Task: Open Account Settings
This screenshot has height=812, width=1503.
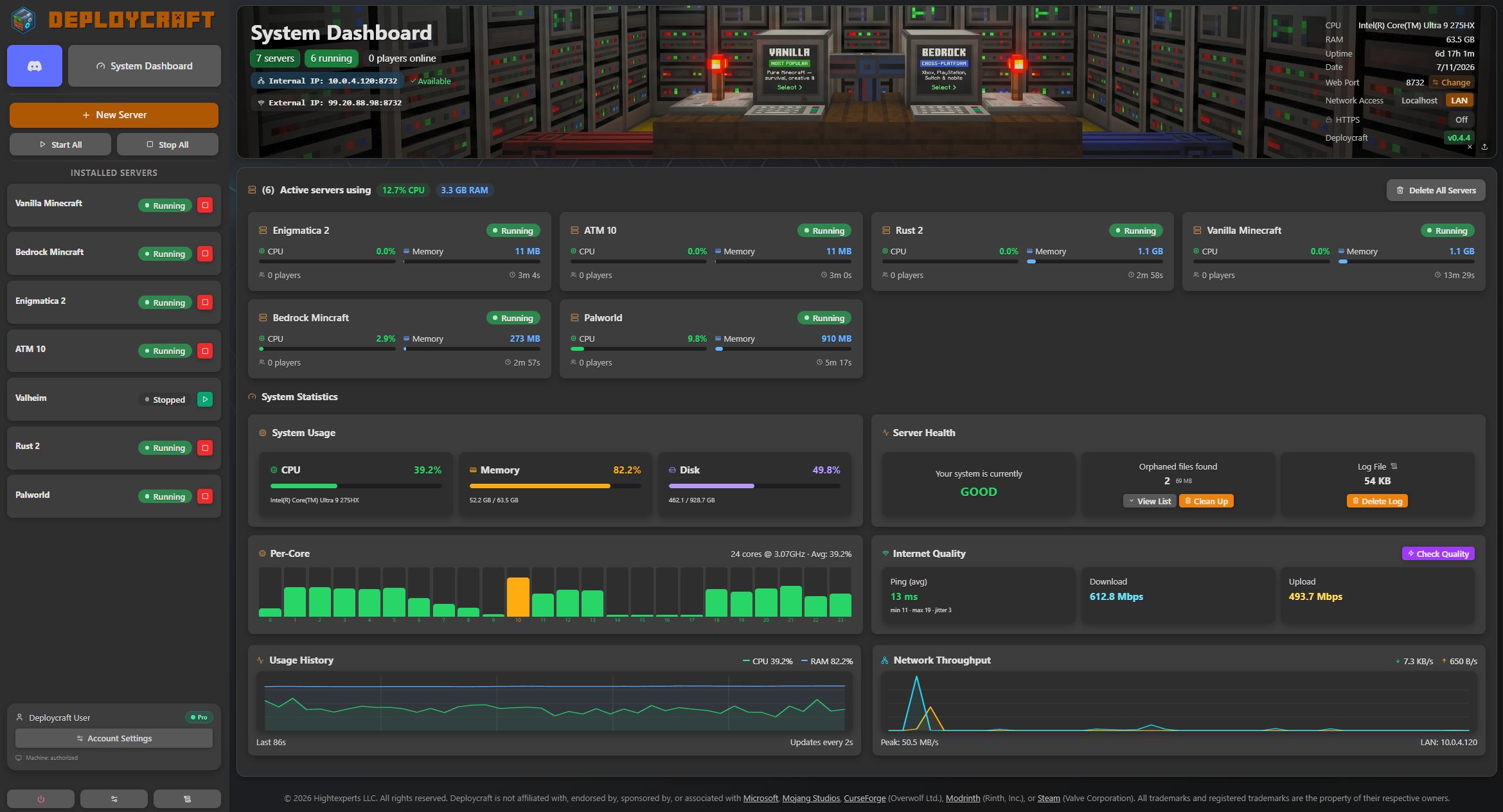Action: click(114, 739)
